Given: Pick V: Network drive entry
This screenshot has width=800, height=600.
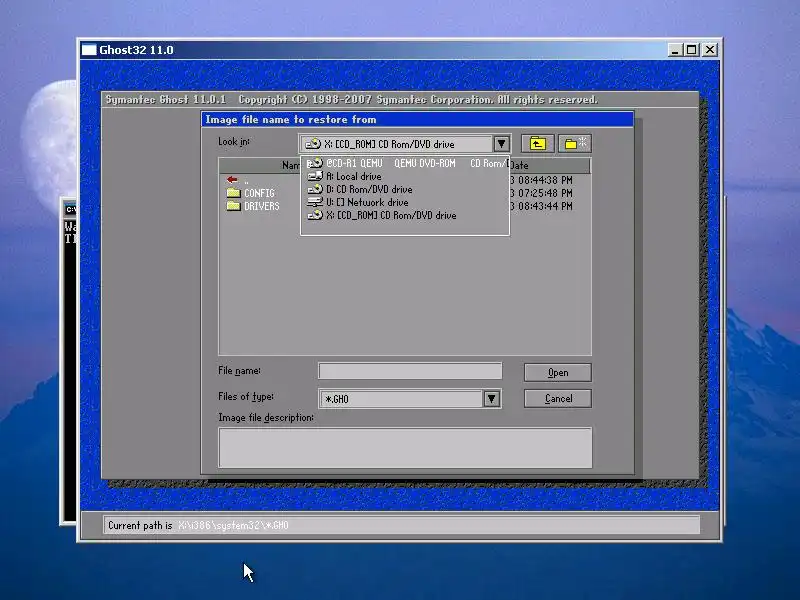Looking at the screenshot, I should (405, 203).
